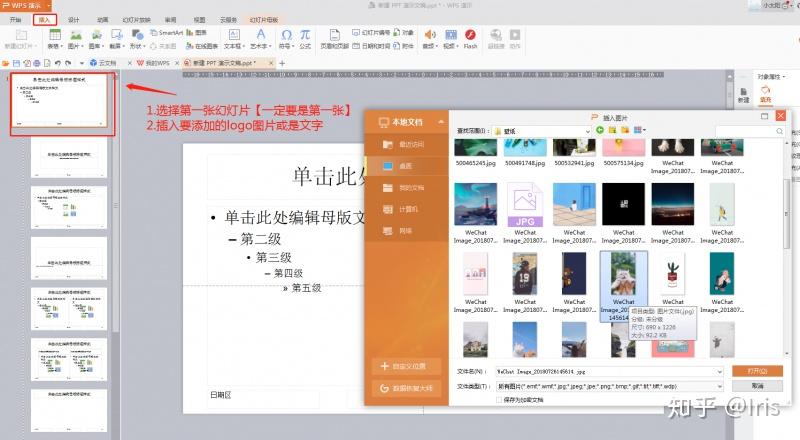Click the add custom location plus button
Viewport: 800px width, 440px height.
(x=407, y=366)
